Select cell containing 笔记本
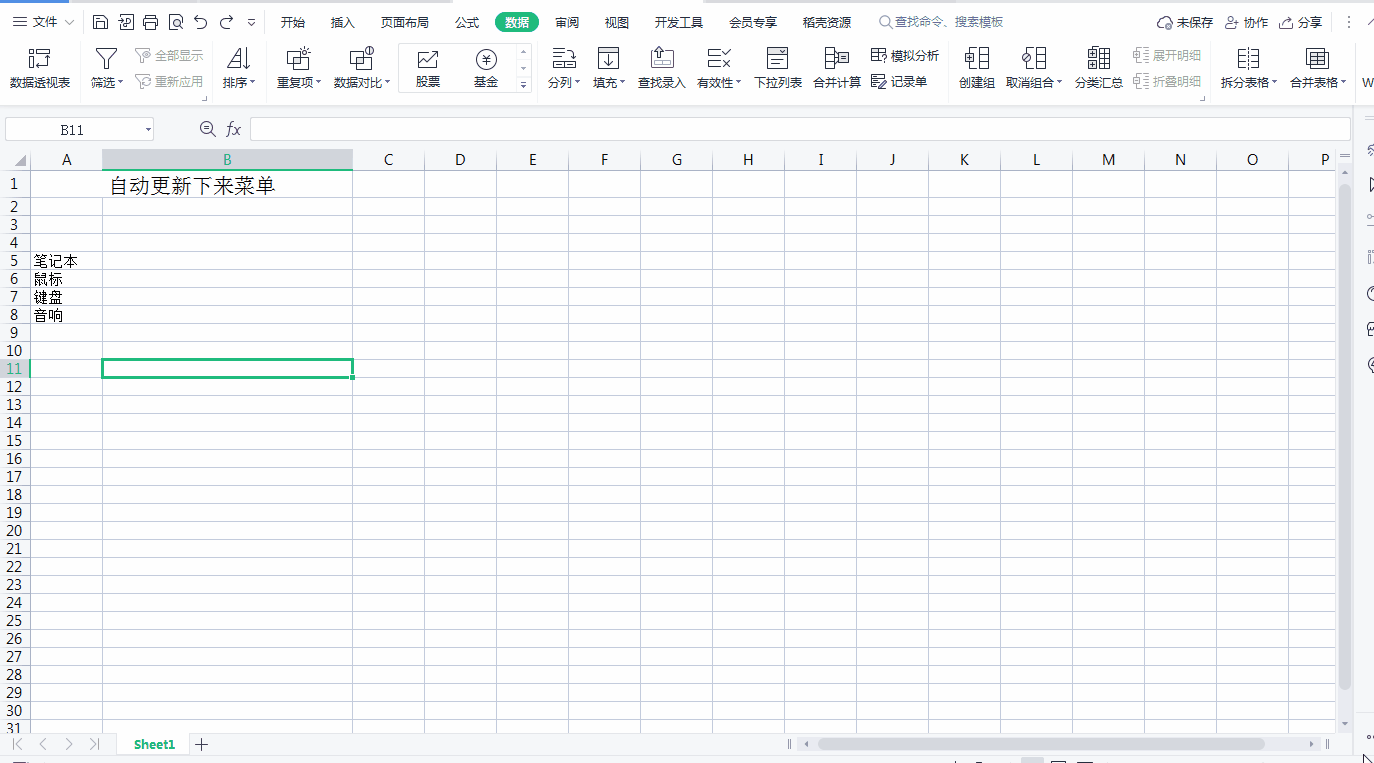The image size is (1374, 763). (x=66, y=261)
